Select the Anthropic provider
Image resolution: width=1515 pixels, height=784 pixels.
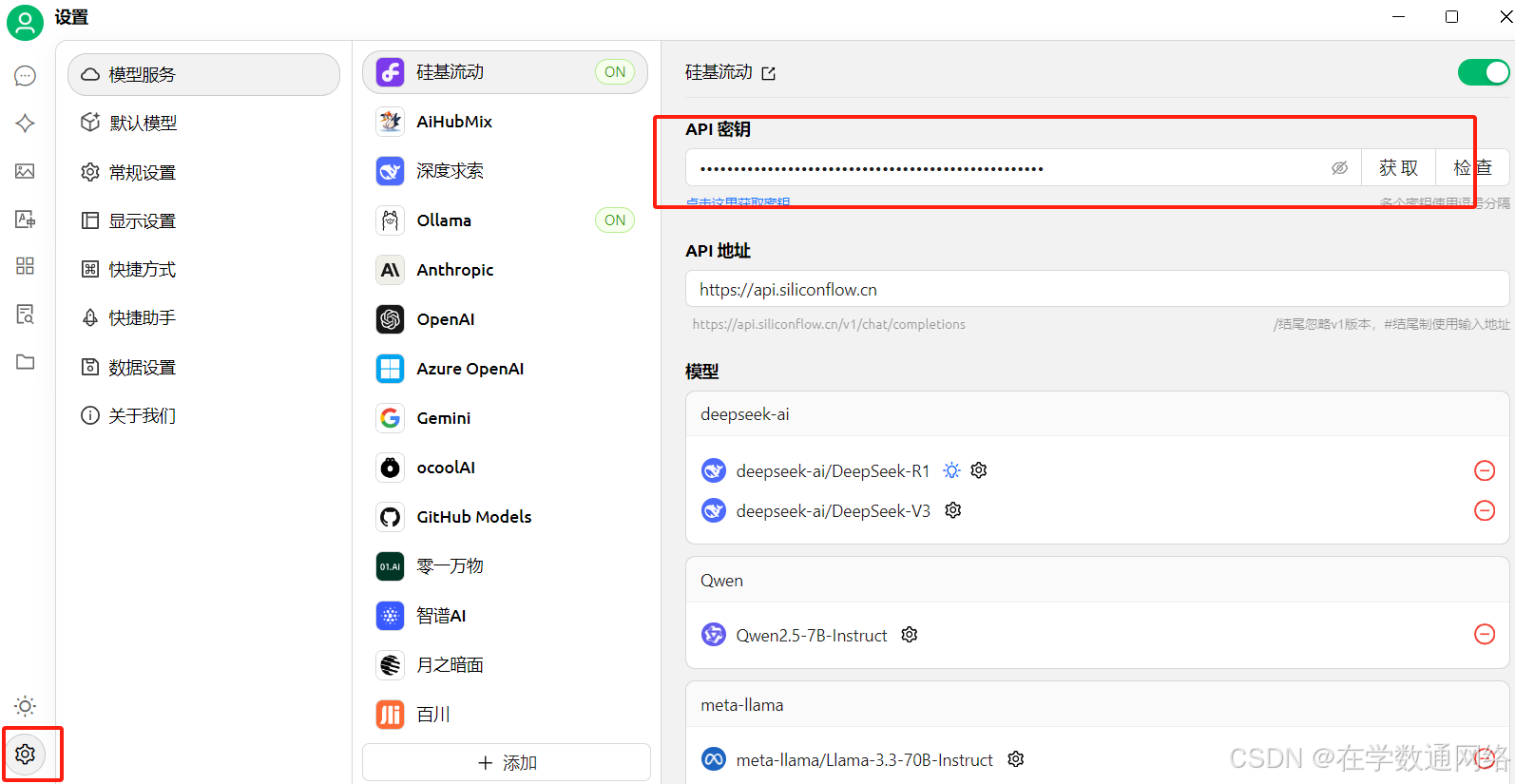[x=505, y=270]
